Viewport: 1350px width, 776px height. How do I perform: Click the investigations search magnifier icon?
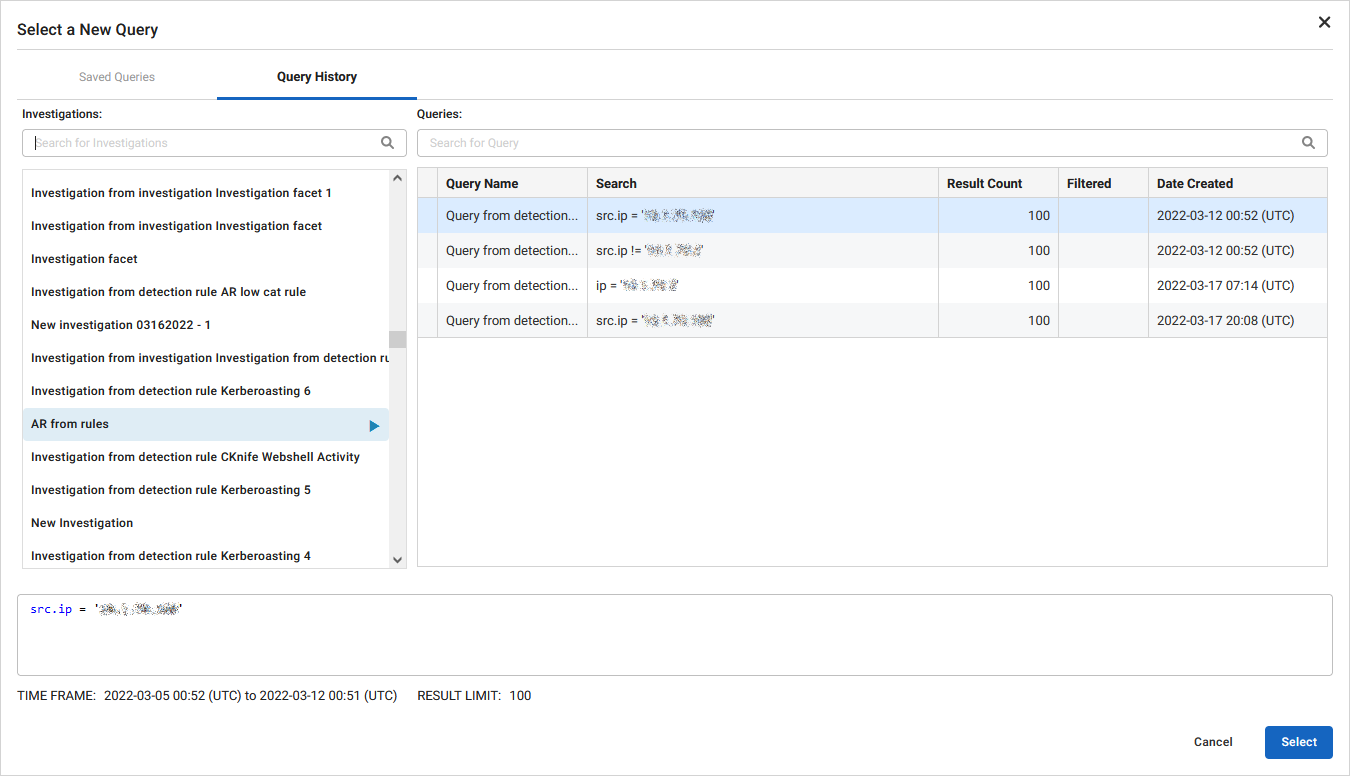387,142
